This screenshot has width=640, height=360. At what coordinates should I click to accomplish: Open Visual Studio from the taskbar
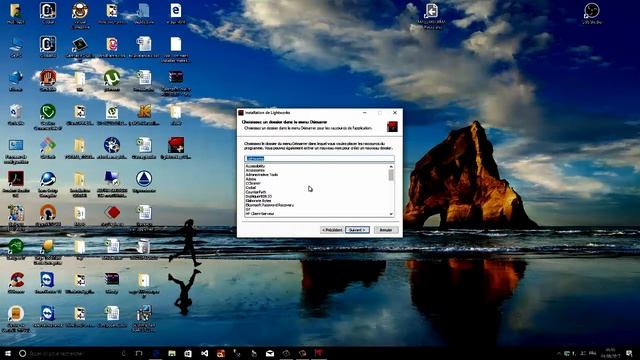click(204, 353)
